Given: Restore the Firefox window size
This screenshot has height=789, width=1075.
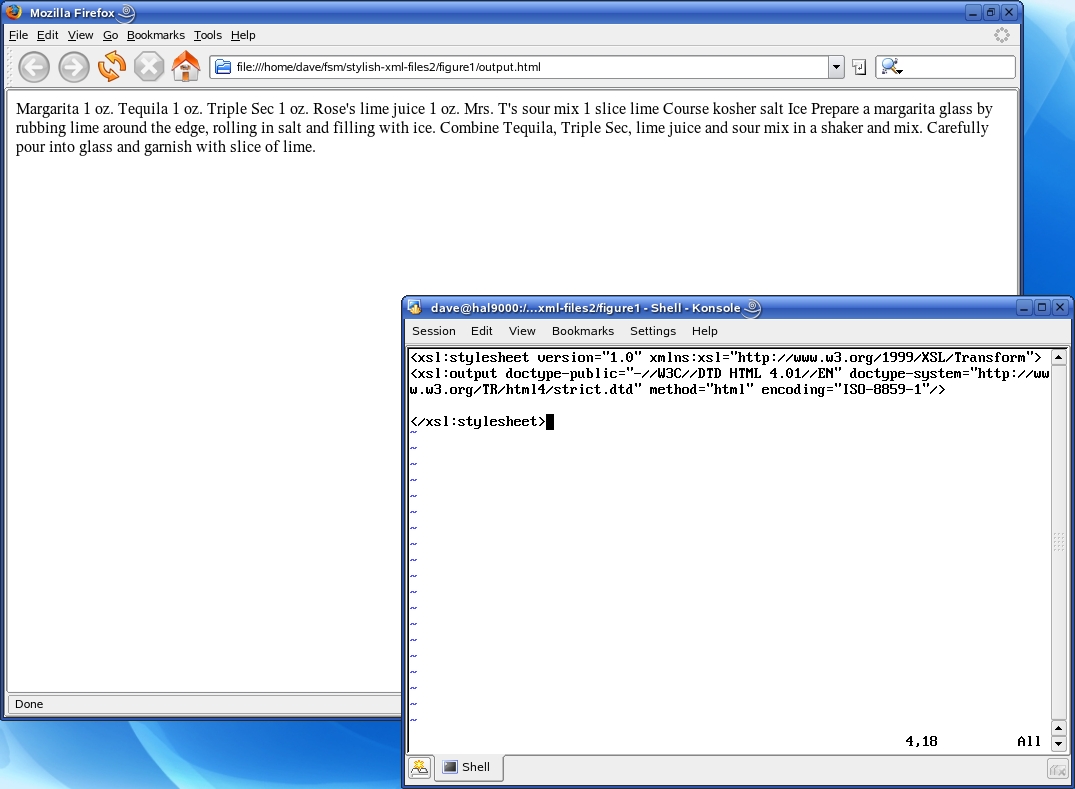Looking at the screenshot, I should (x=991, y=12).
